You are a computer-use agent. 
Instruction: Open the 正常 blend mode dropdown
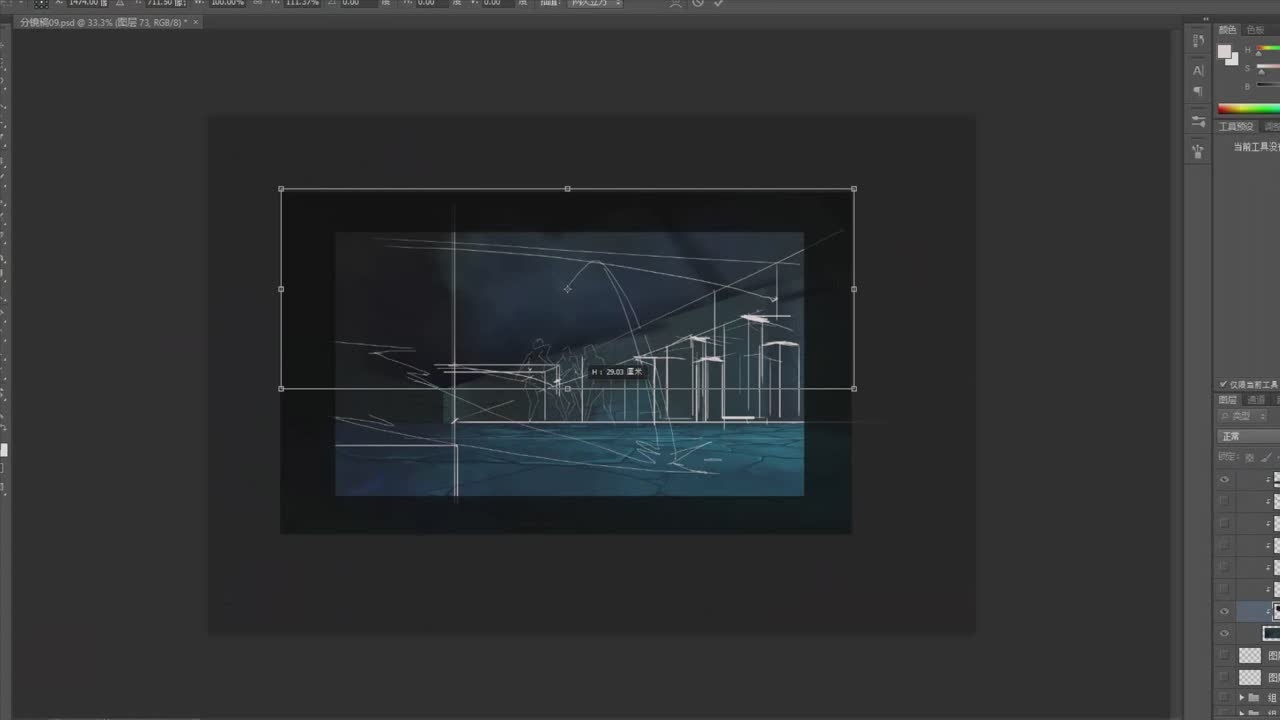point(1248,437)
